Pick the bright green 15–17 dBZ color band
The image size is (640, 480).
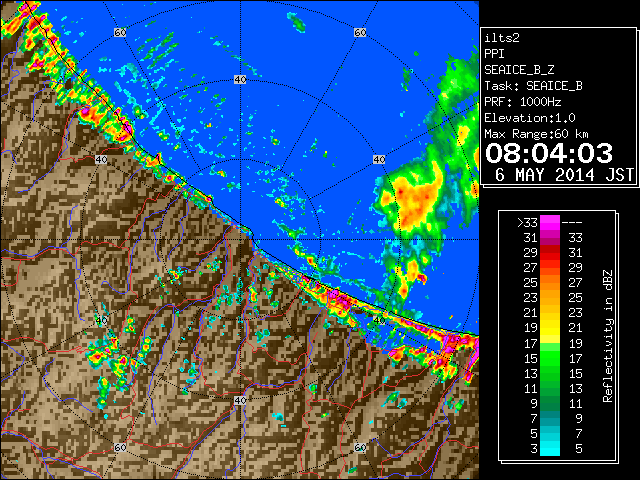point(550,358)
